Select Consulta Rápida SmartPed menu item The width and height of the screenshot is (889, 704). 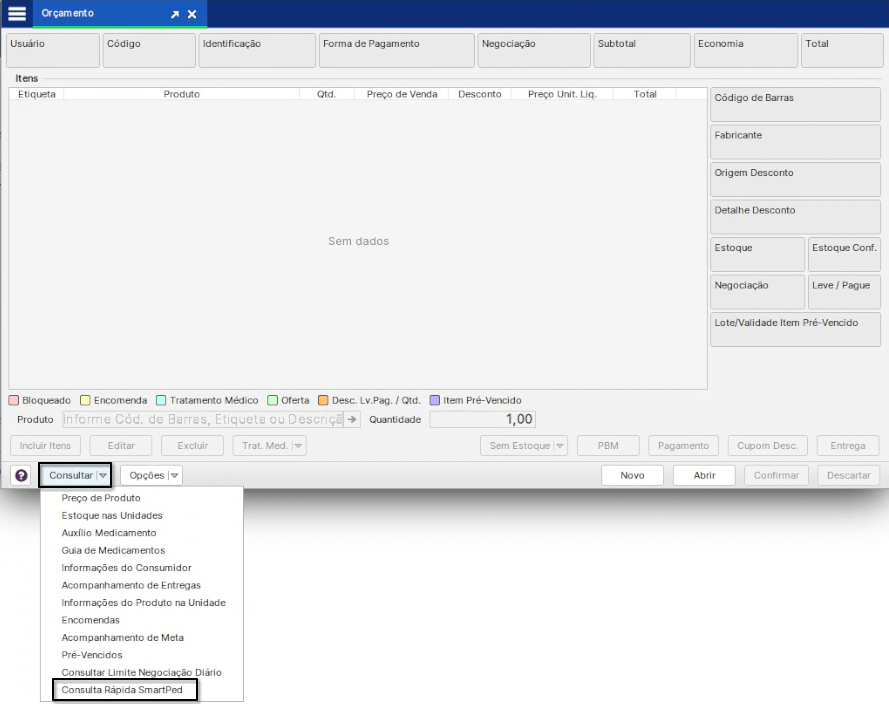123,690
